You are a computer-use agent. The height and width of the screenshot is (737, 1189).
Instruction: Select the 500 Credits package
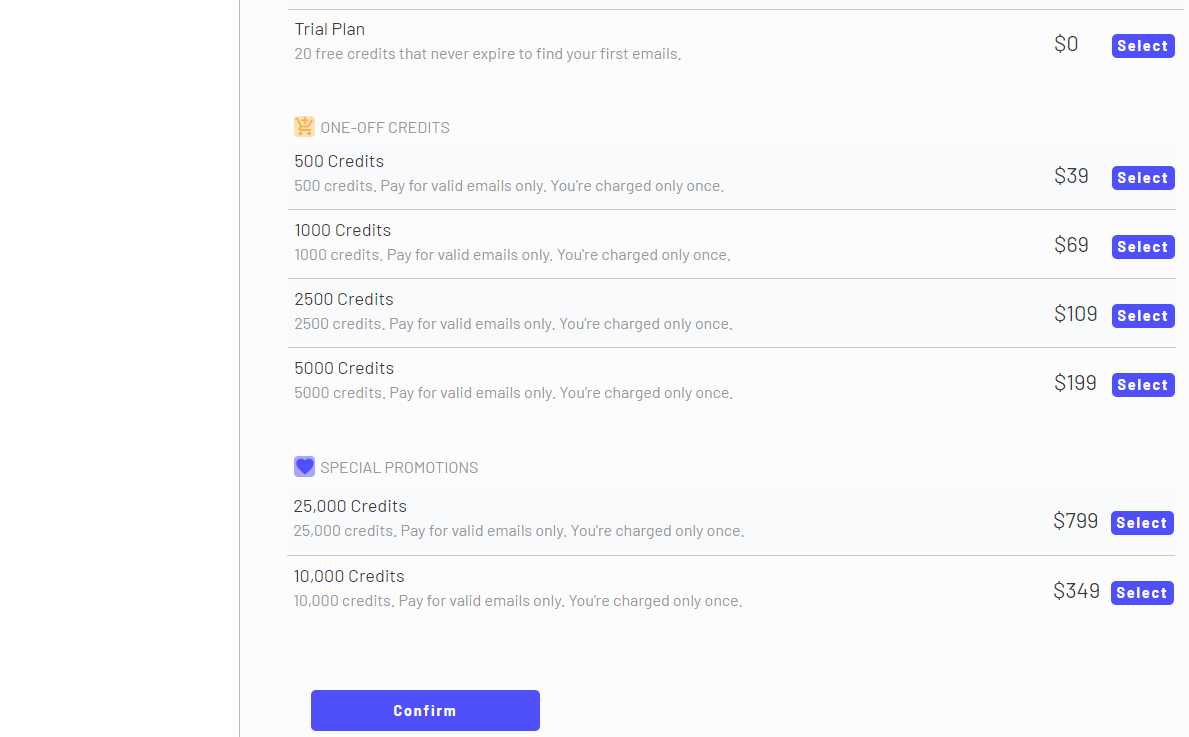point(1142,178)
